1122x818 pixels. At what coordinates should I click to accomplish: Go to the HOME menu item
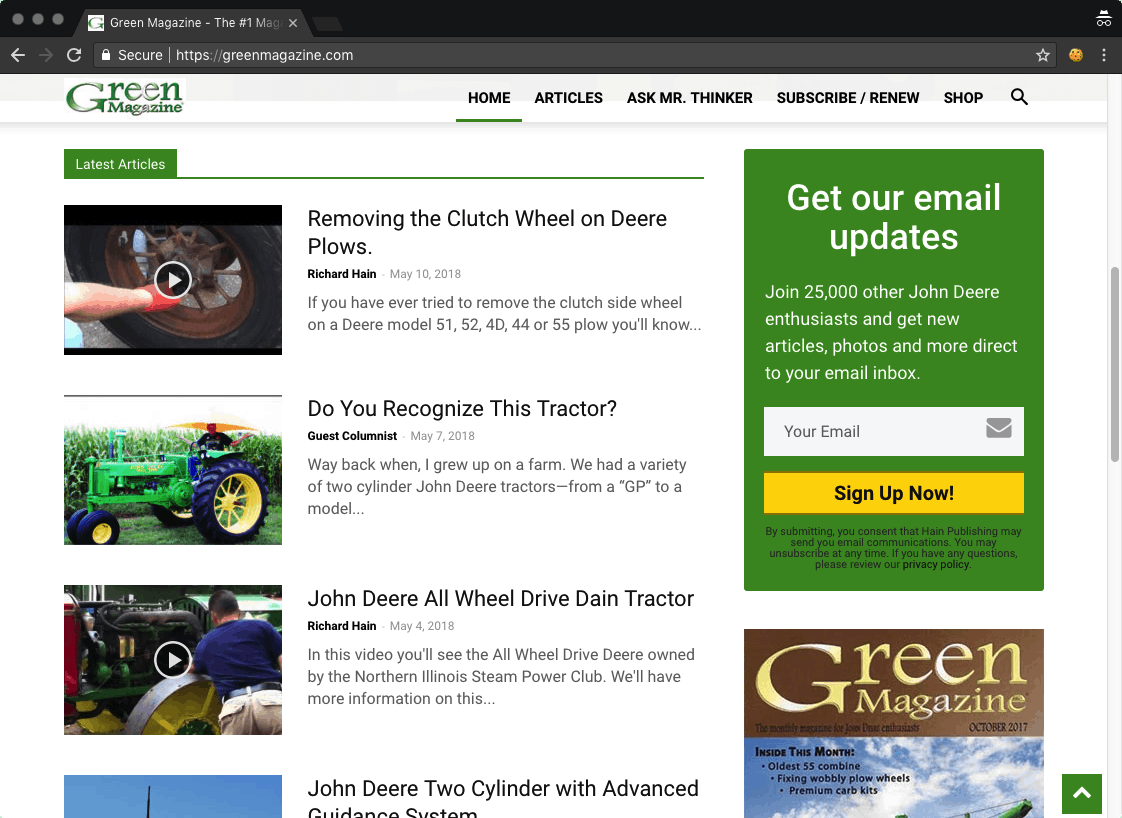[489, 98]
